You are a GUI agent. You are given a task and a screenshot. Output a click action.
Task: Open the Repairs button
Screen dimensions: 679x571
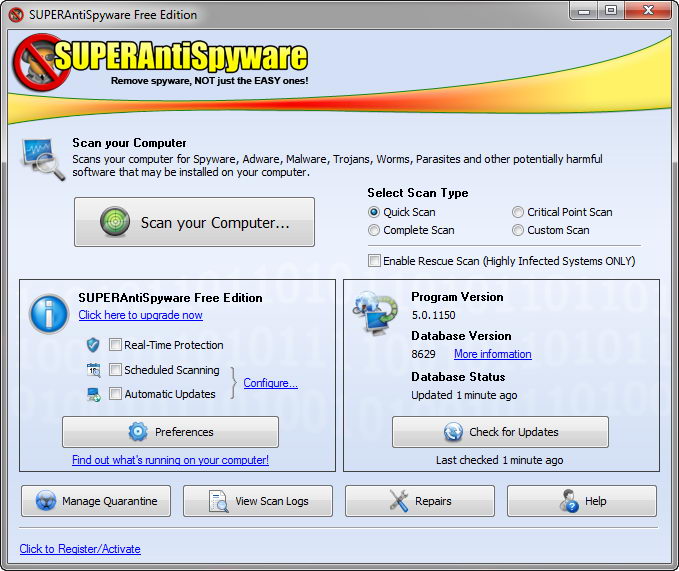(x=420, y=501)
